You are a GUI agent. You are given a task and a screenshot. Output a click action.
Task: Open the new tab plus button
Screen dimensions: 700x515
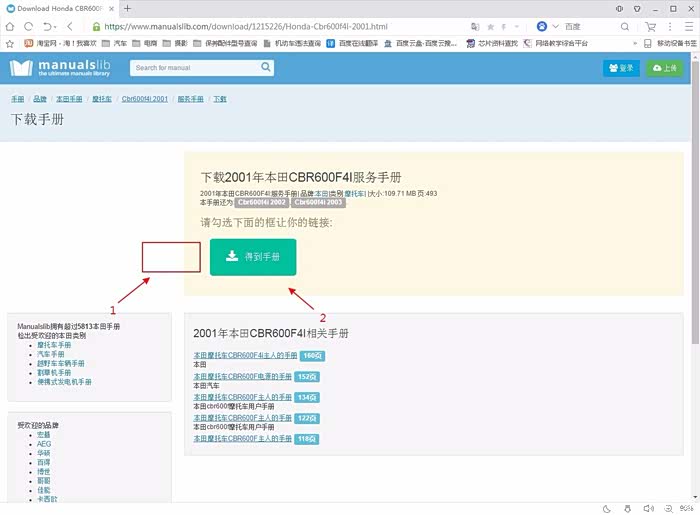point(127,8)
